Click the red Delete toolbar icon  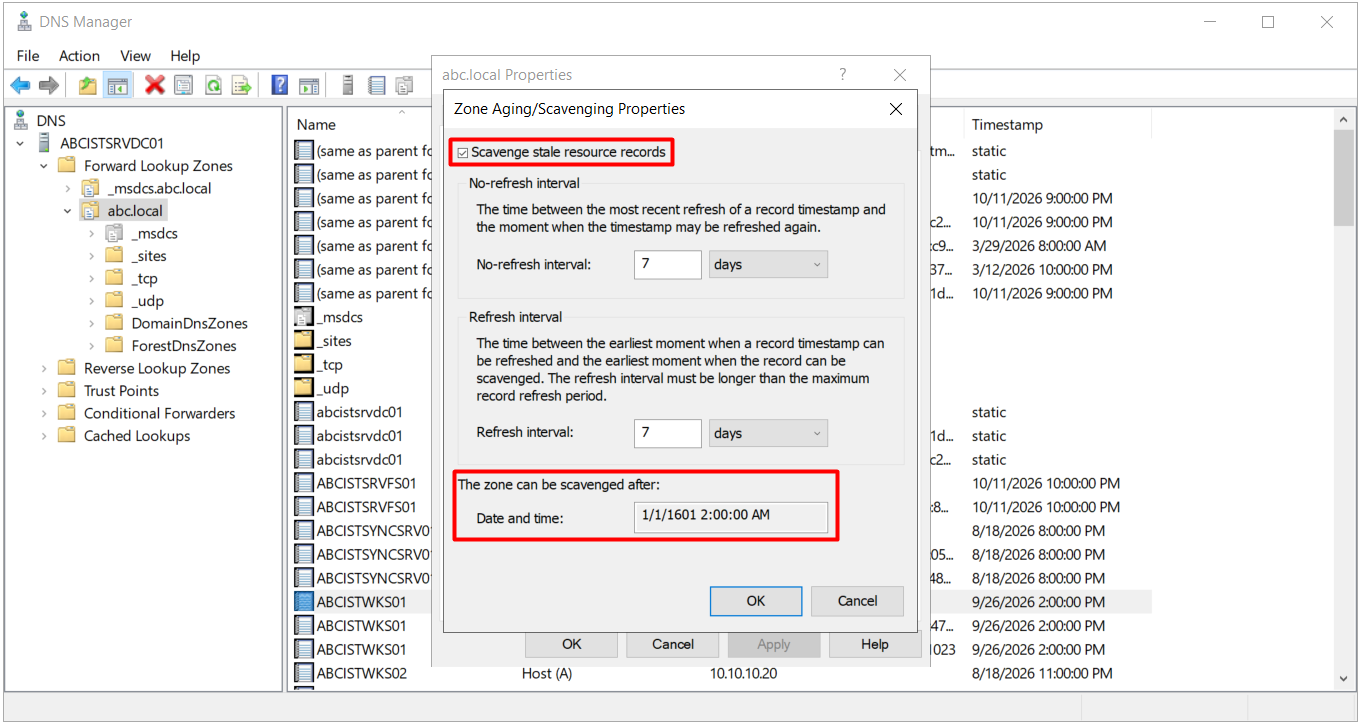(154, 85)
